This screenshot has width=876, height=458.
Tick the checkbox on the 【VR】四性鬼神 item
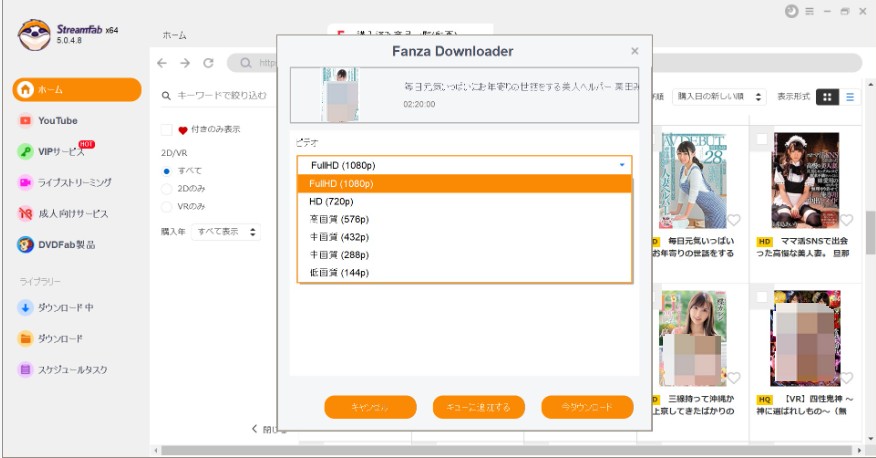(x=762, y=297)
